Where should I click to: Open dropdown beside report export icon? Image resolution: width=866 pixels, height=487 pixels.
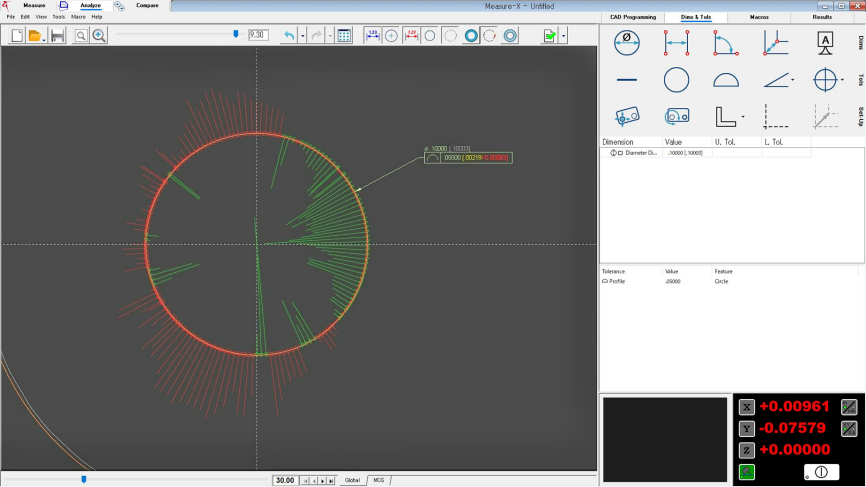tap(563, 36)
